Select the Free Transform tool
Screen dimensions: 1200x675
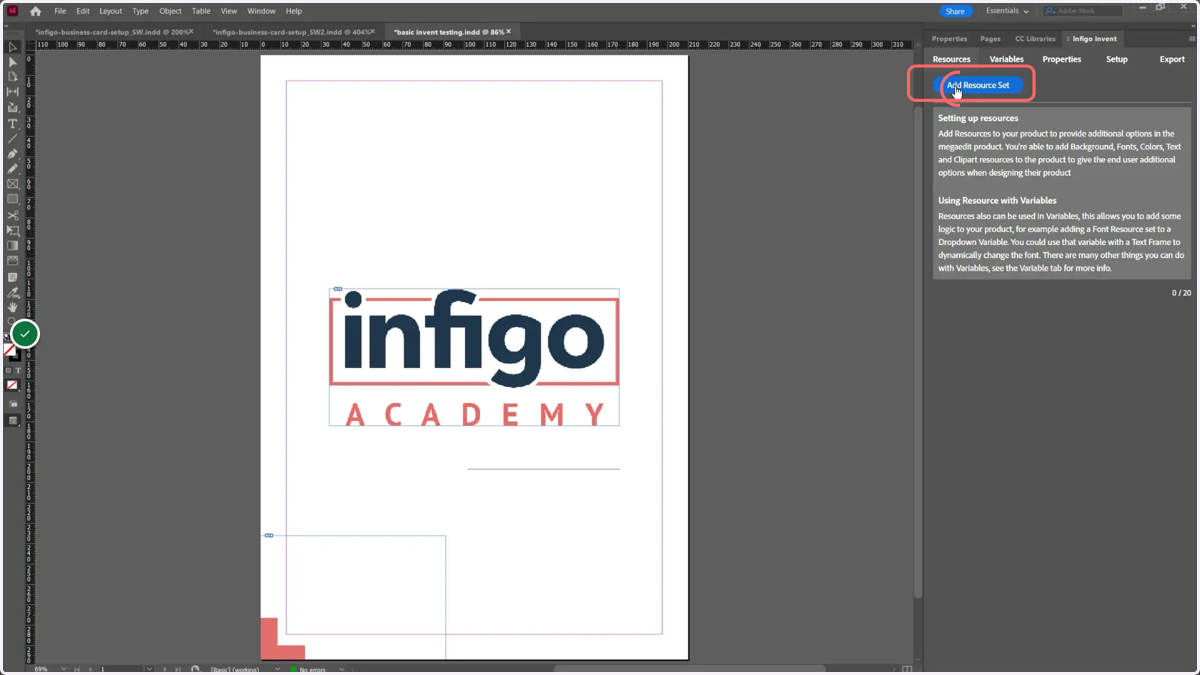tap(13, 230)
